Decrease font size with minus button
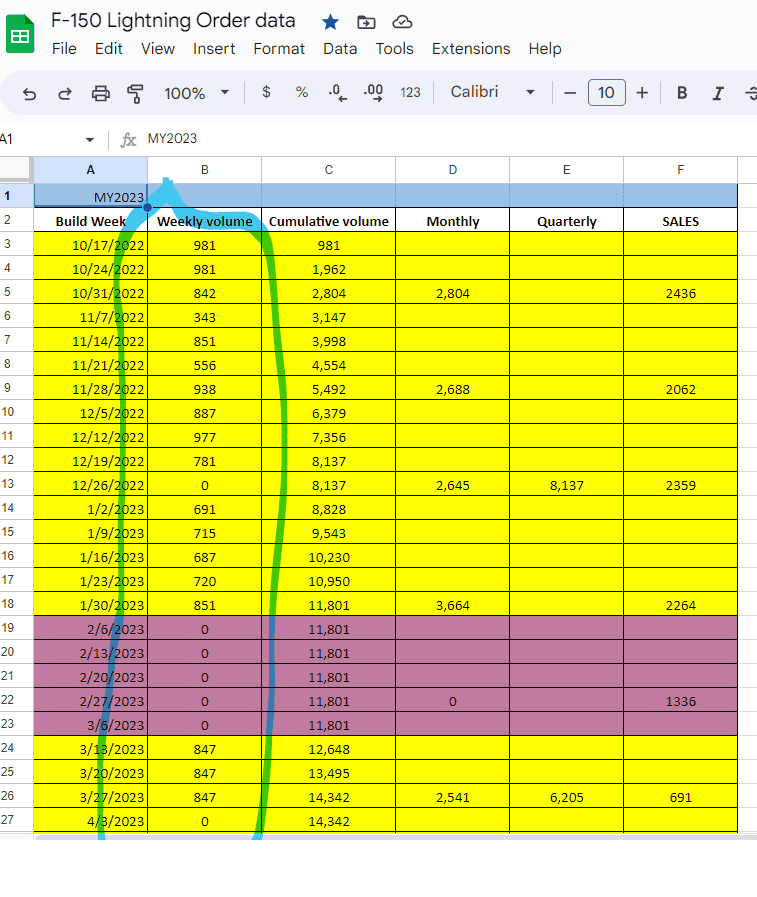The height and width of the screenshot is (897, 757). pos(570,93)
